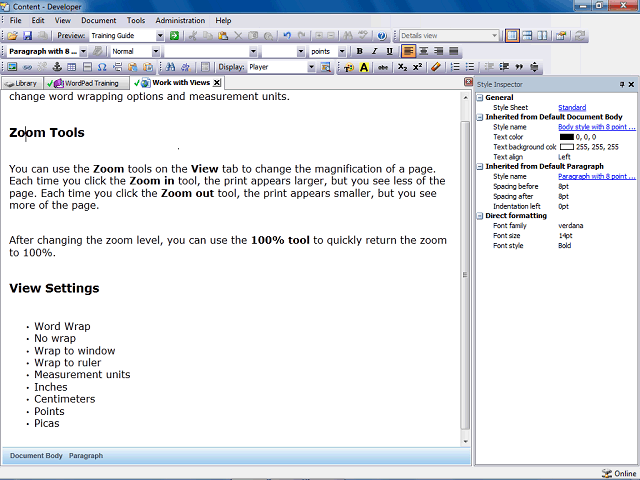
Task: Collapse the General section in Style Inspector
Action: coord(480,98)
